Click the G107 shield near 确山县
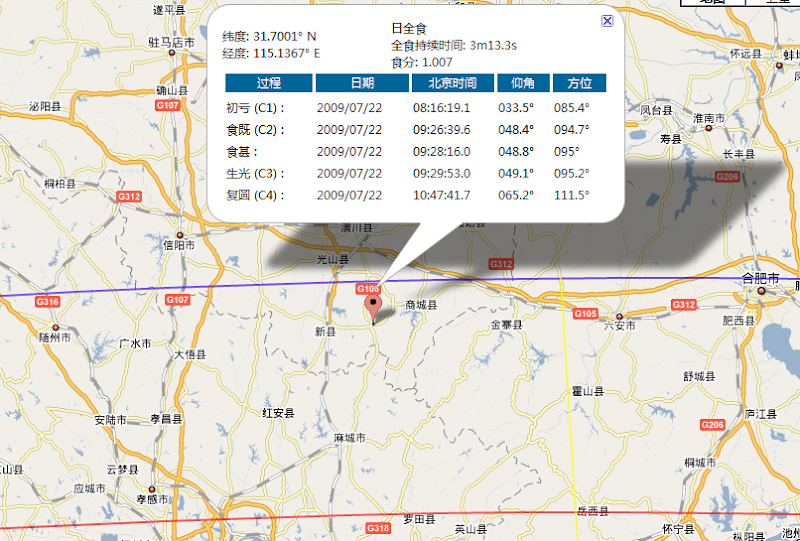 pos(168,105)
